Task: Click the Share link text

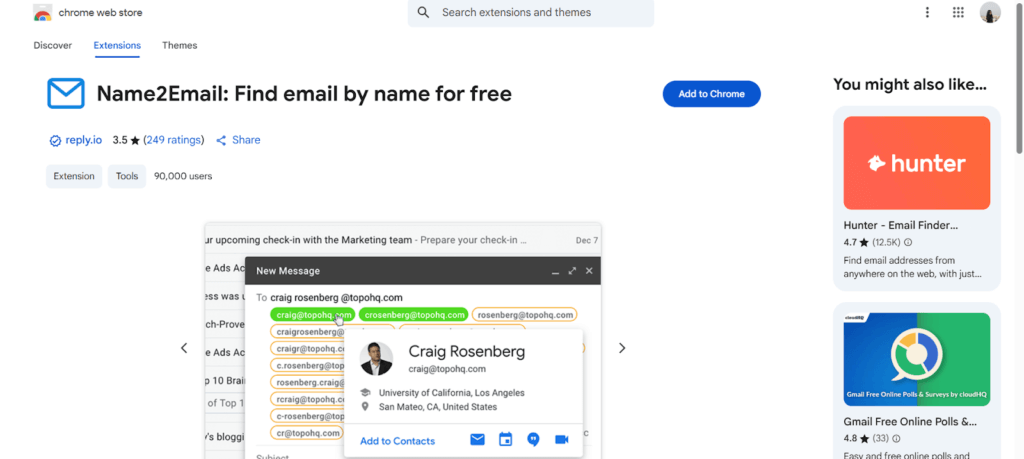Action: click(x=246, y=140)
